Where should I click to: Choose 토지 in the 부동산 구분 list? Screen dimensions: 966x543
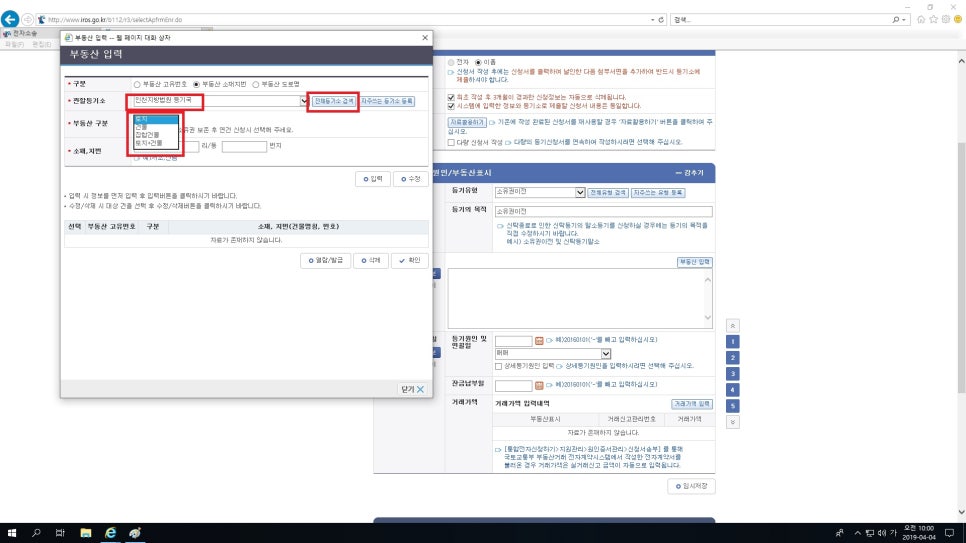(156, 119)
